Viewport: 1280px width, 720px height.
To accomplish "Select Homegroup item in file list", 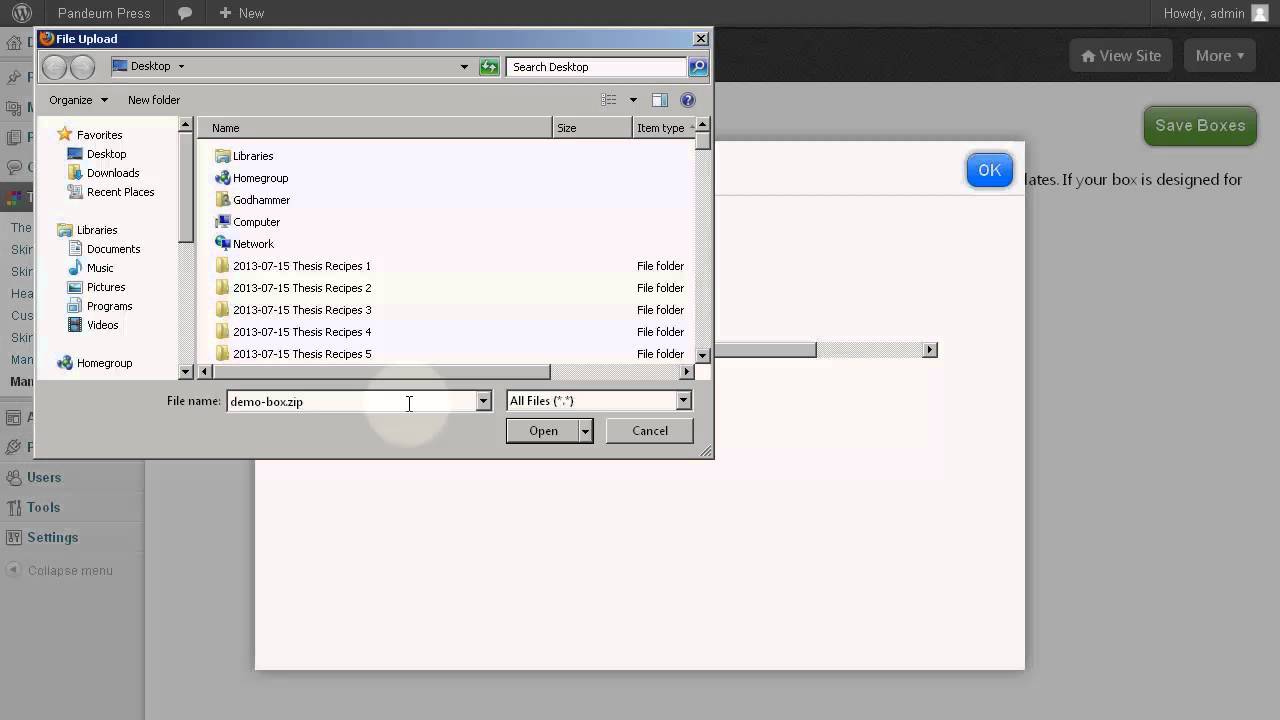I will (x=260, y=178).
